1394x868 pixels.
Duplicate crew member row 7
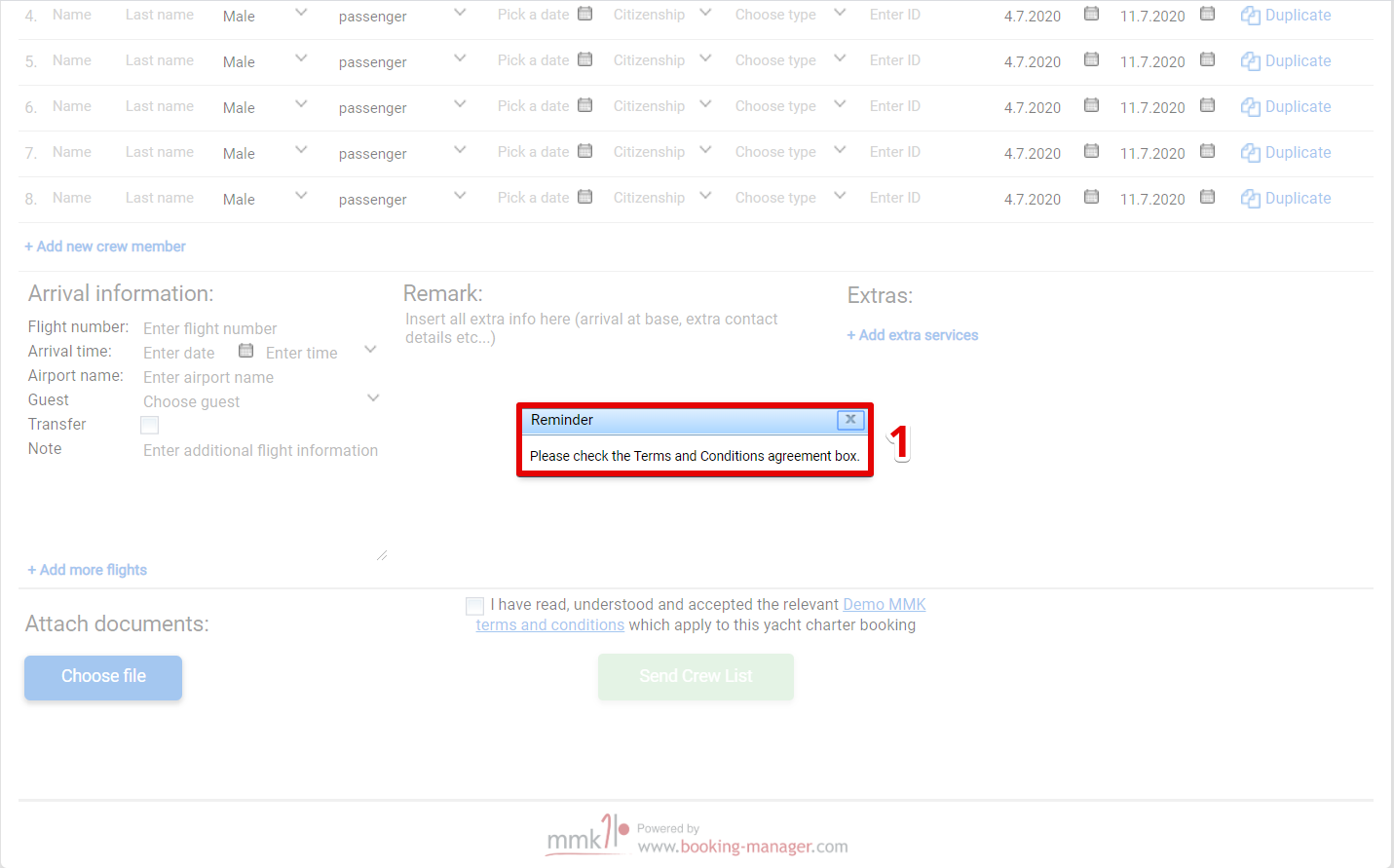1286,153
